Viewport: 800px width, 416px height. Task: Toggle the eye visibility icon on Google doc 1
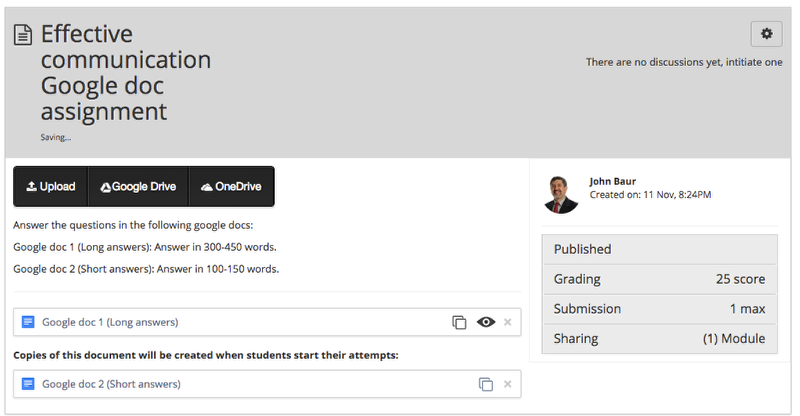(486, 322)
